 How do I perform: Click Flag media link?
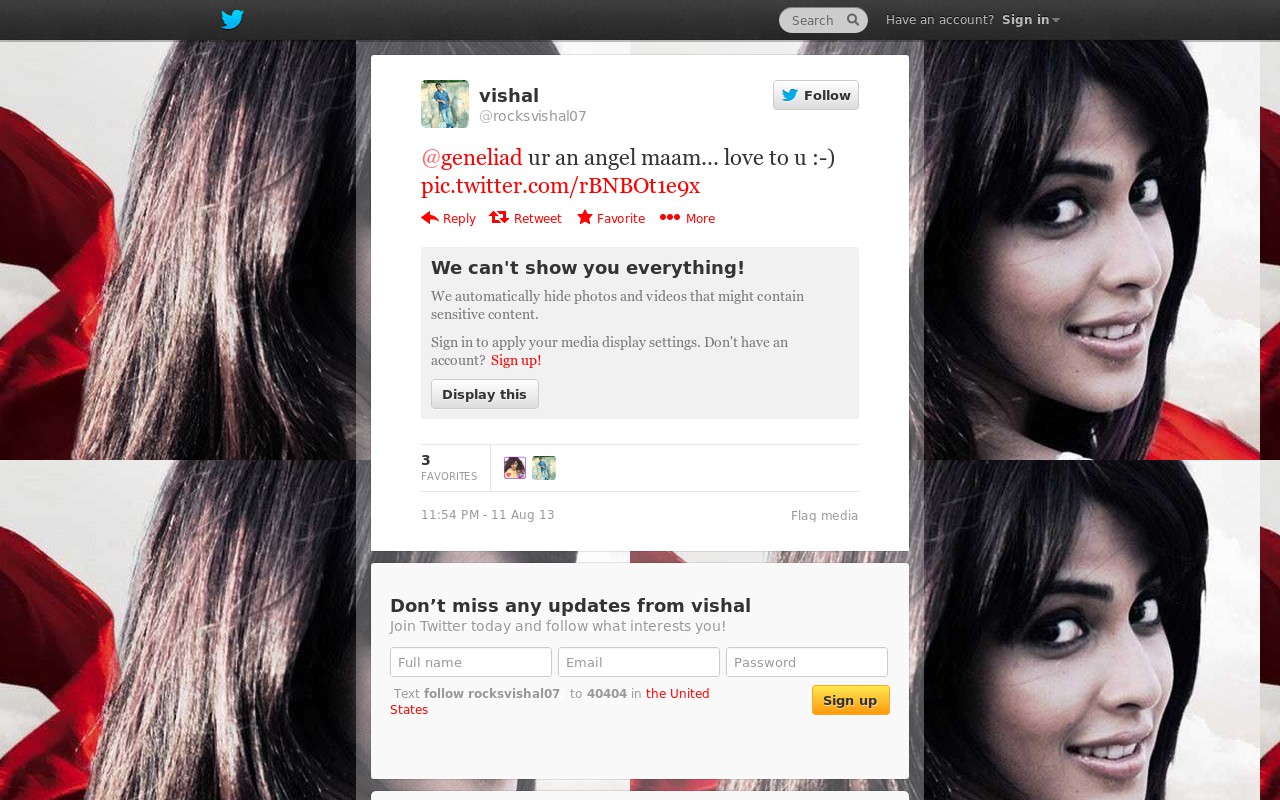[824, 516]
